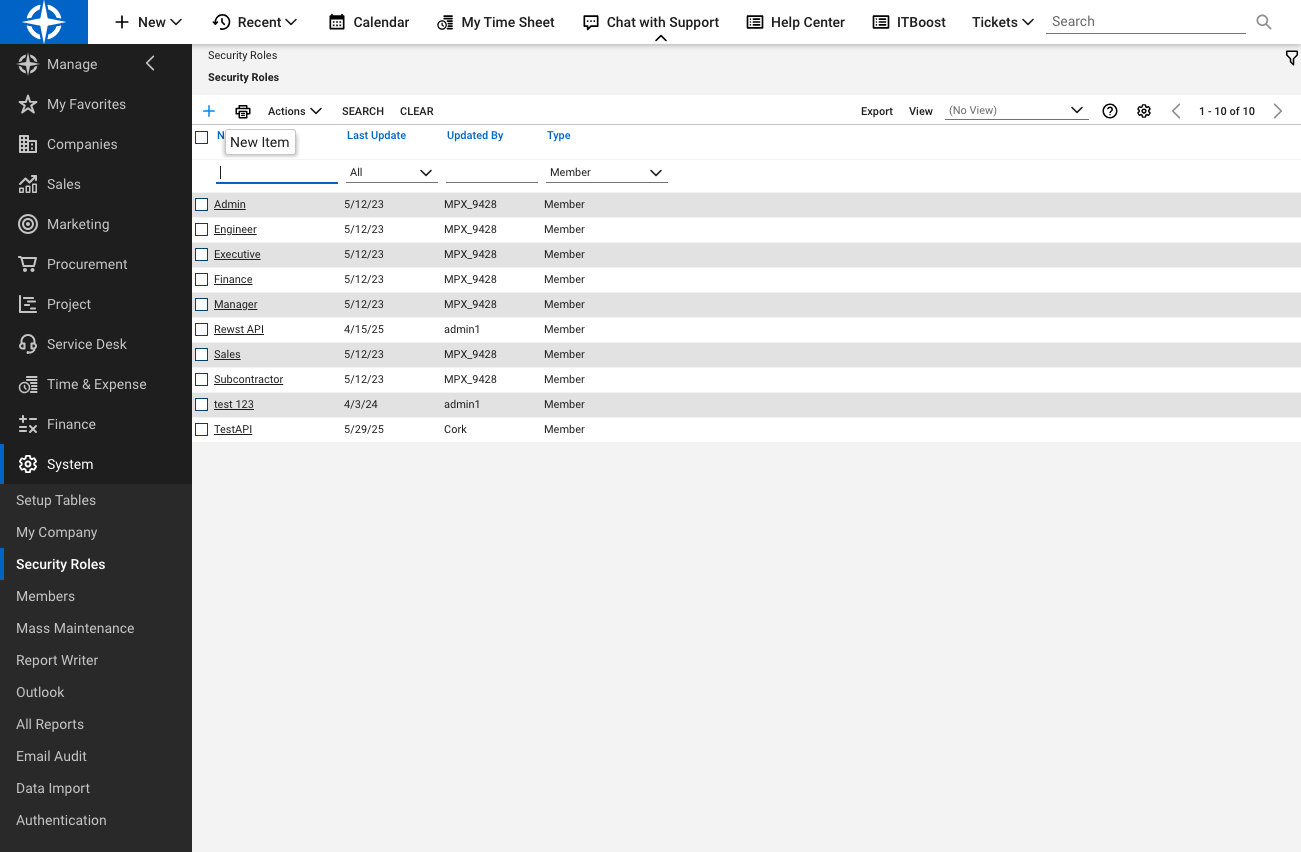
Task: Open Sales module in sidebar
Action: [63, 184]
